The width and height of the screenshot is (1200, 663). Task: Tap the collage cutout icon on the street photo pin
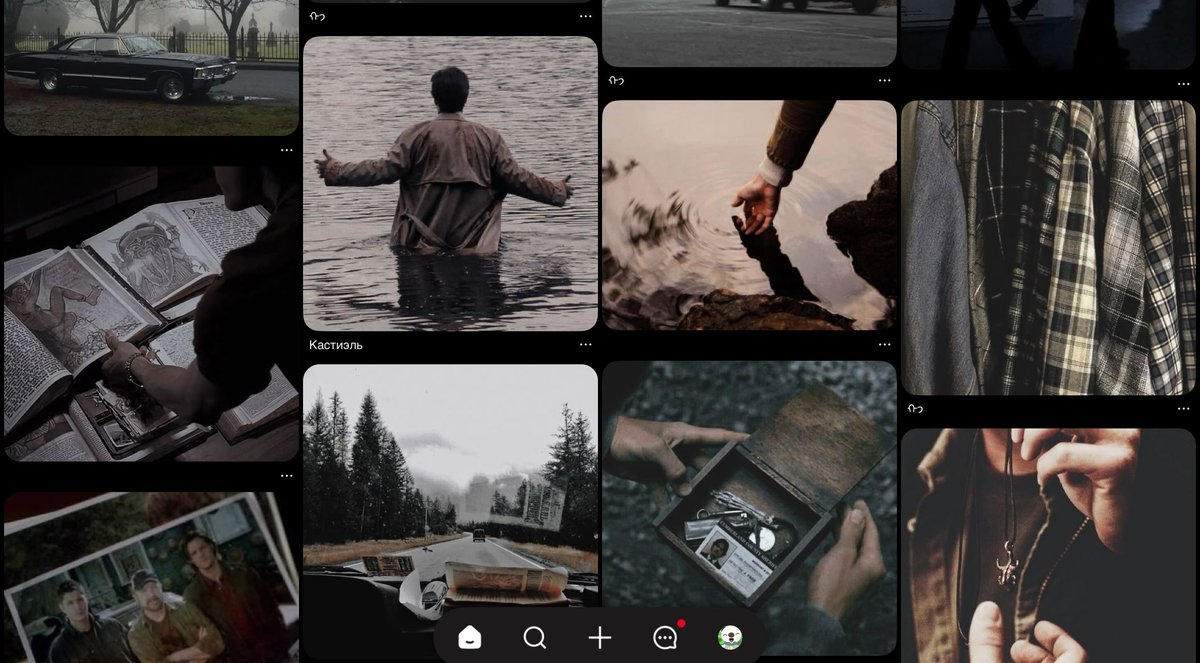tap(617, 80)
